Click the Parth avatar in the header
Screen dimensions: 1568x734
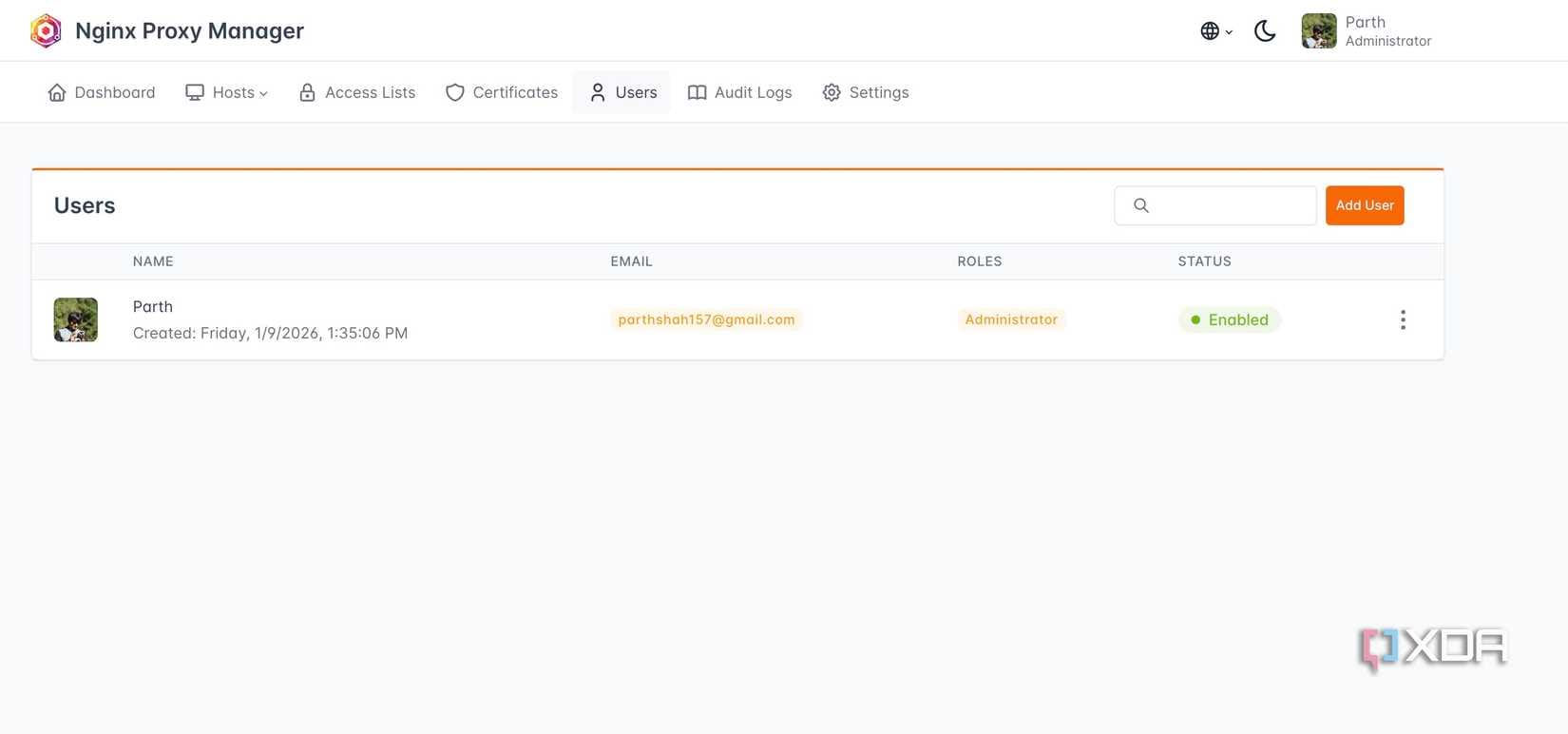click(x=1319, y=30)
